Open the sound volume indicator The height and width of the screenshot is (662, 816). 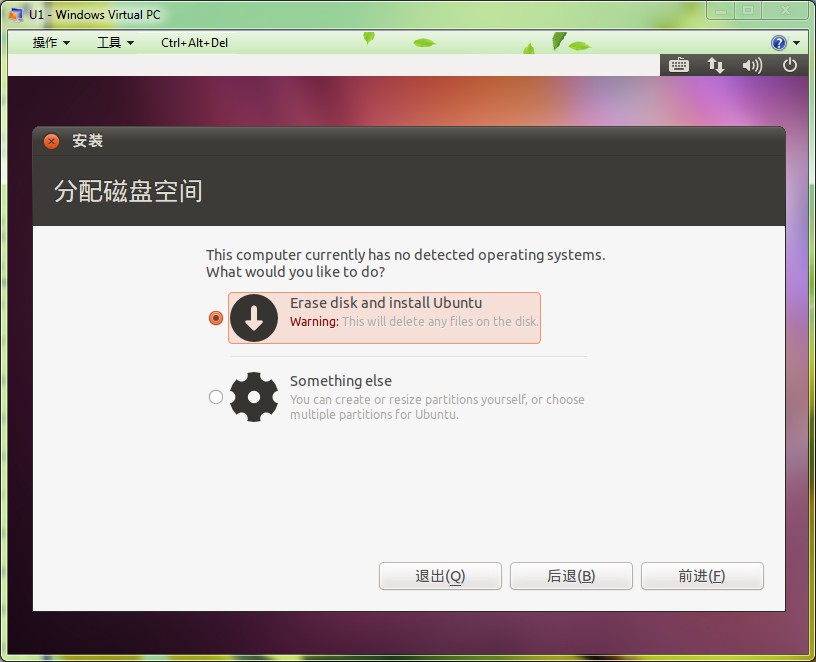[752, 65]
